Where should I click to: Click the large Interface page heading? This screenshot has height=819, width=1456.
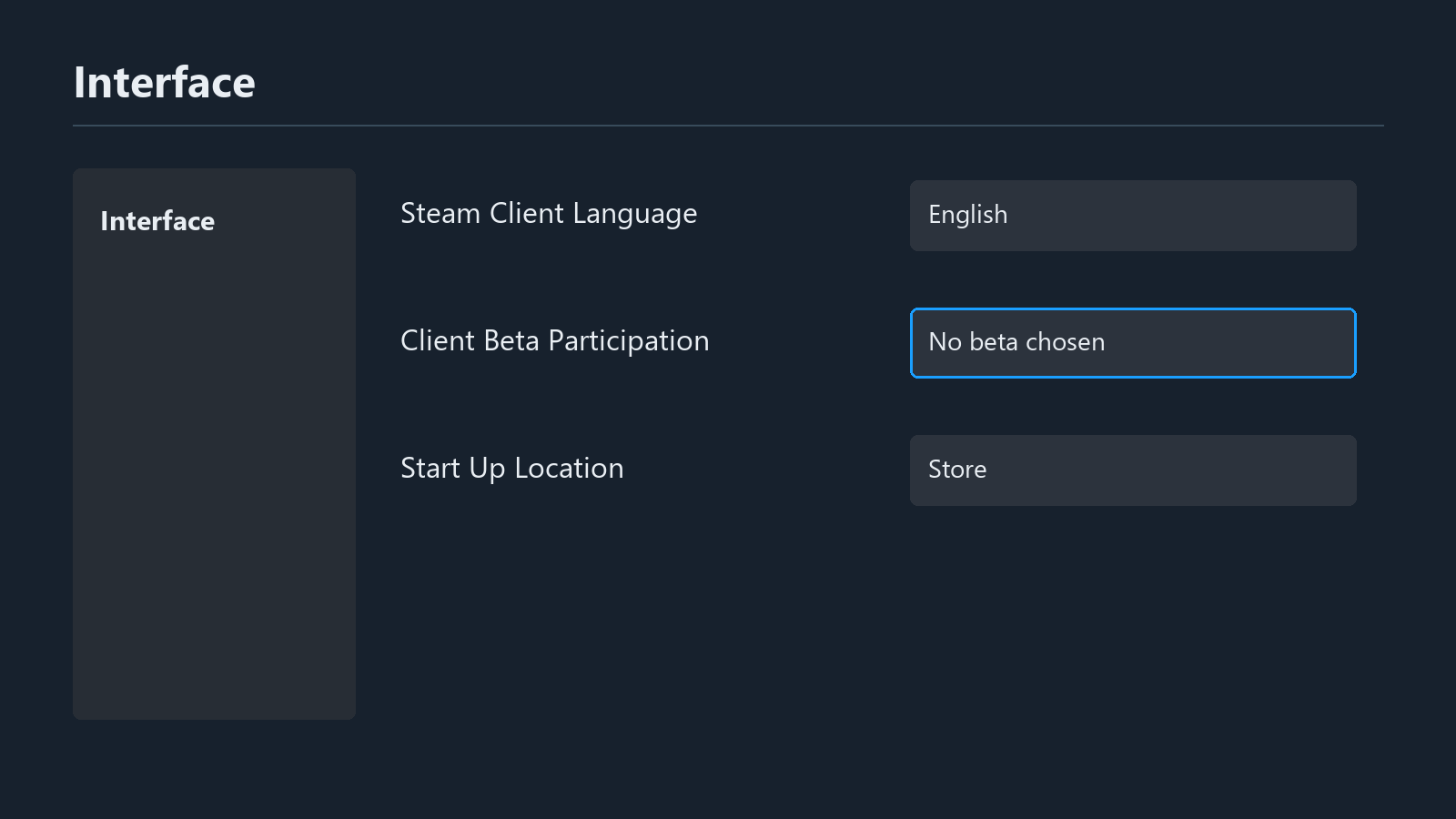point(165,83)
